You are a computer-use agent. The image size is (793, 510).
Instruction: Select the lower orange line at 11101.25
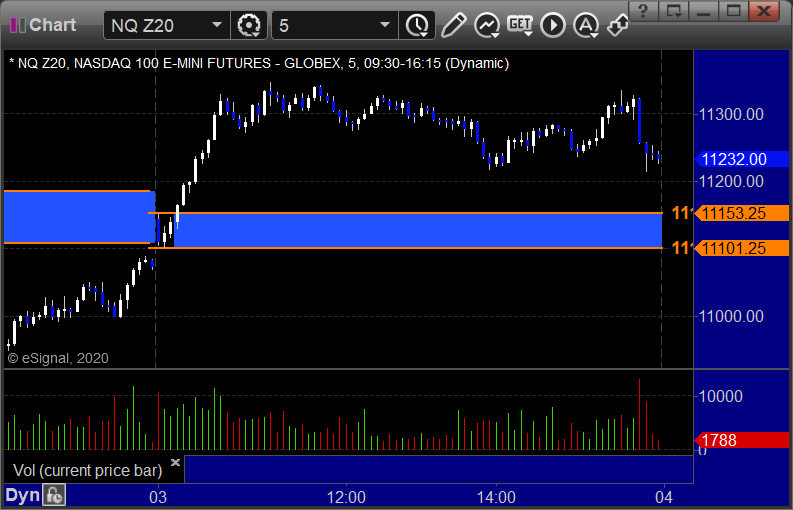pos(405,248)
